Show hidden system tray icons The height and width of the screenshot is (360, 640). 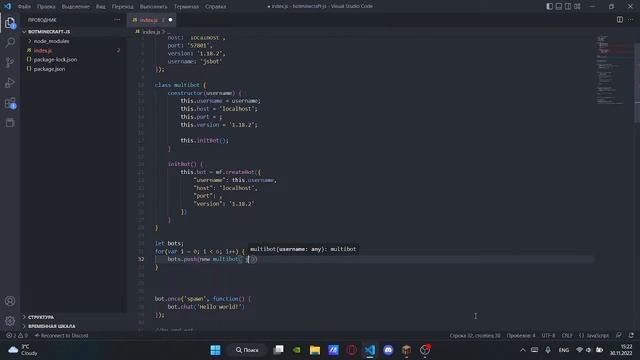point(522,350)
